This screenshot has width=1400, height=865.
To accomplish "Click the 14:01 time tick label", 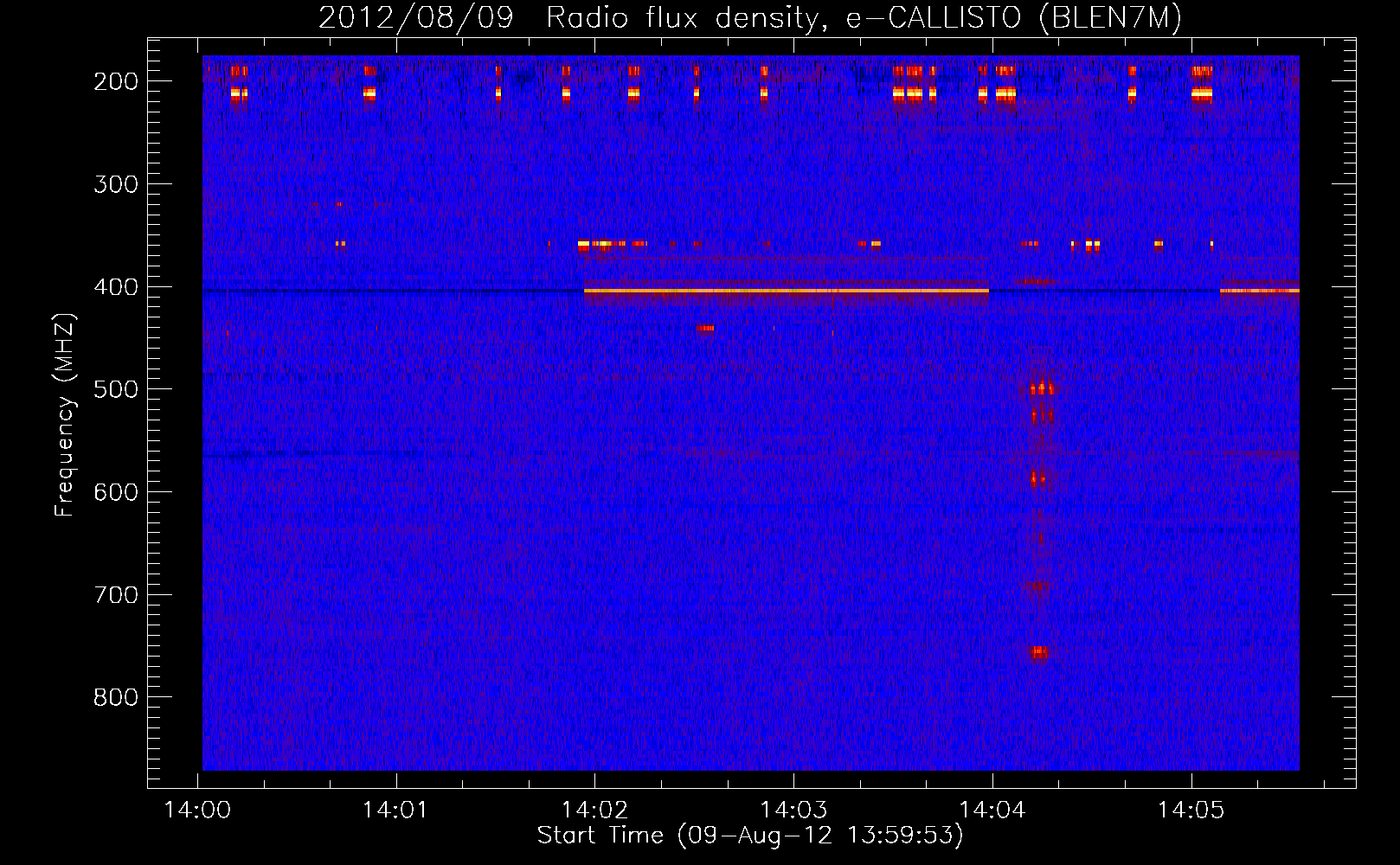I will coord(395,810).
